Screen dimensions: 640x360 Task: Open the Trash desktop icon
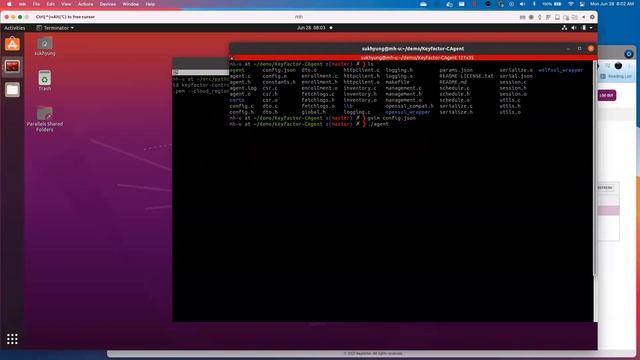click(x=44, y=81)
